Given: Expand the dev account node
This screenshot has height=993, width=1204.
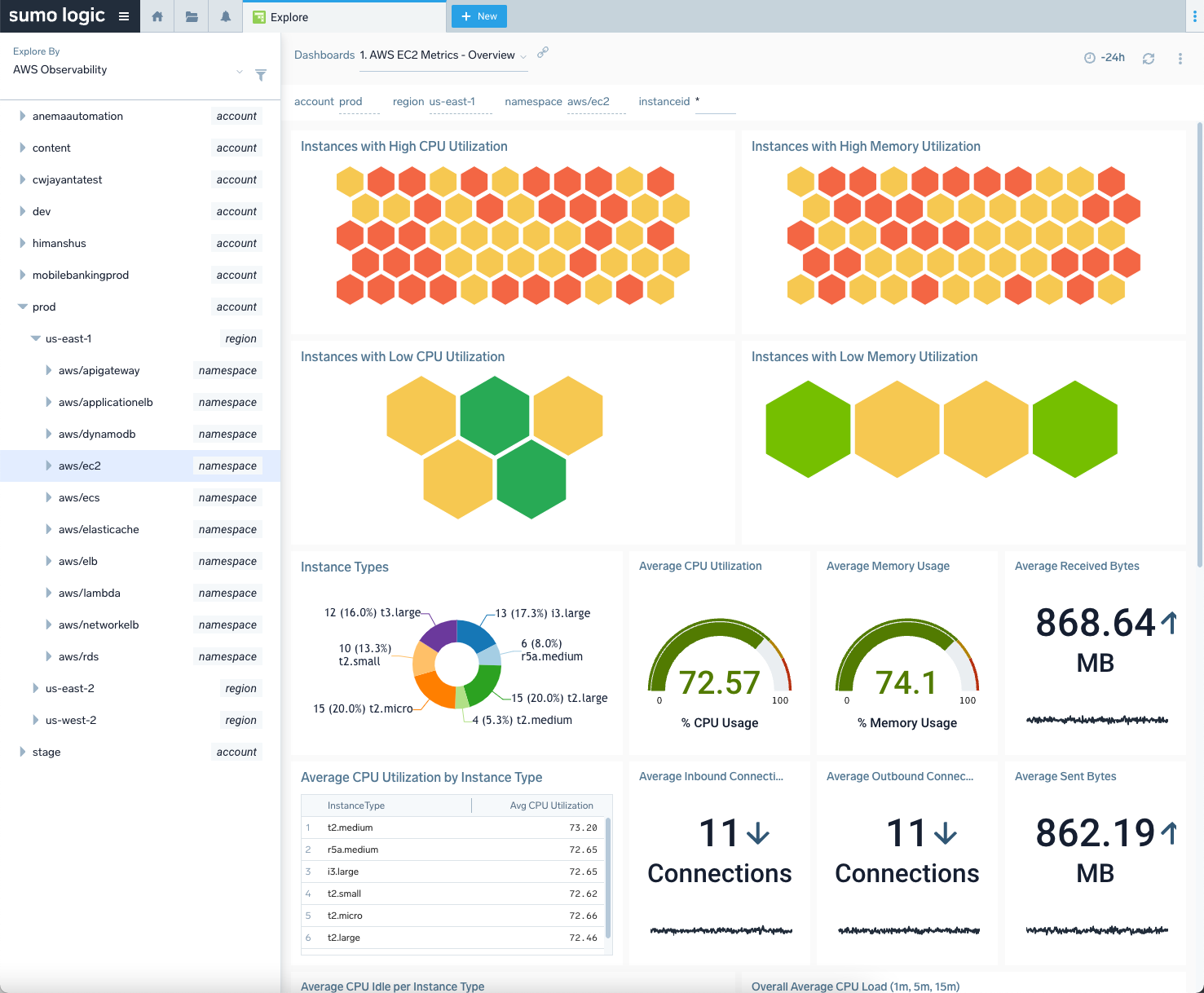Looking at the screenshot, I should pos(22,211).
